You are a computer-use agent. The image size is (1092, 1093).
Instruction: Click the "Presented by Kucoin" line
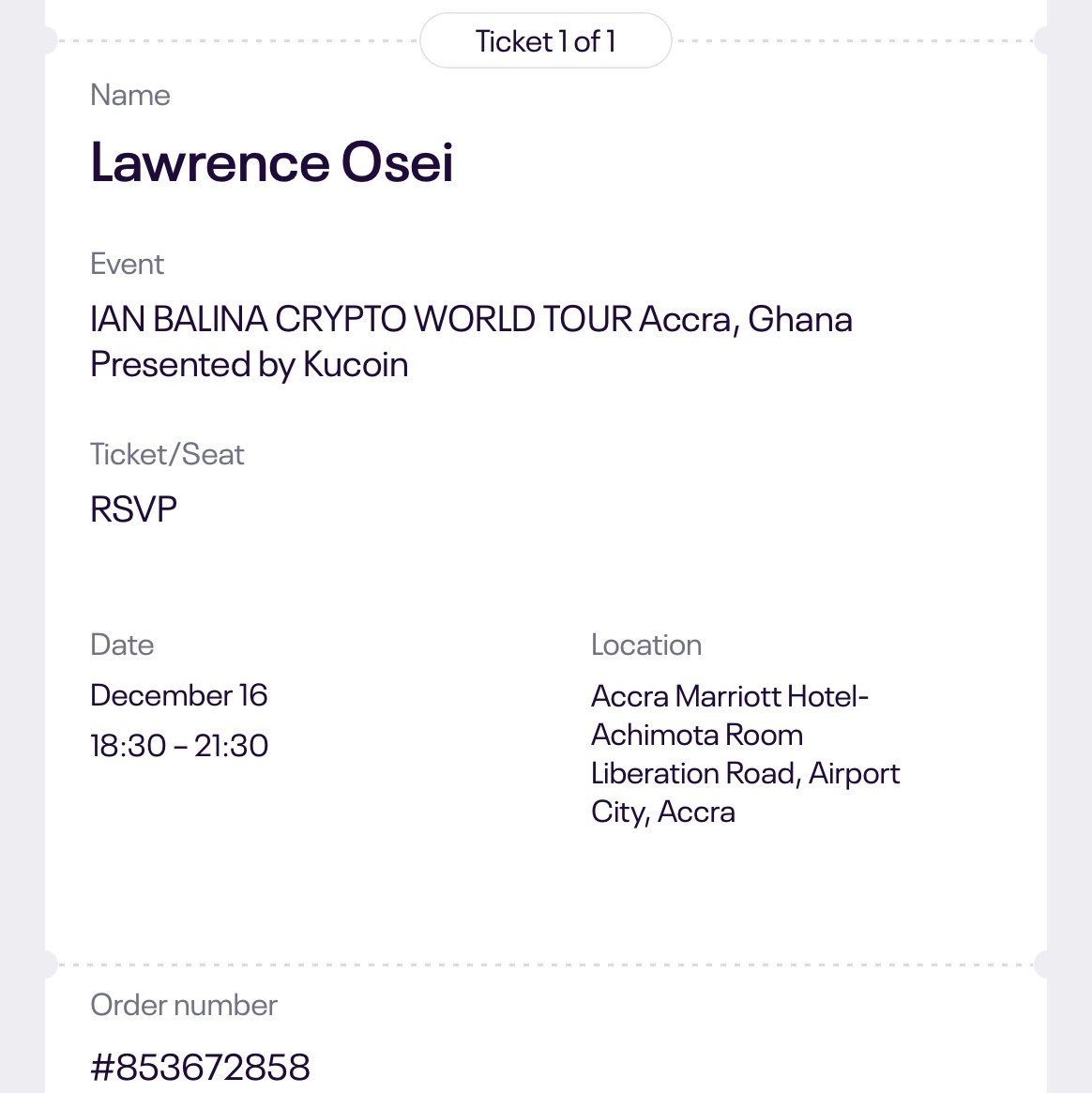[250, 365]
